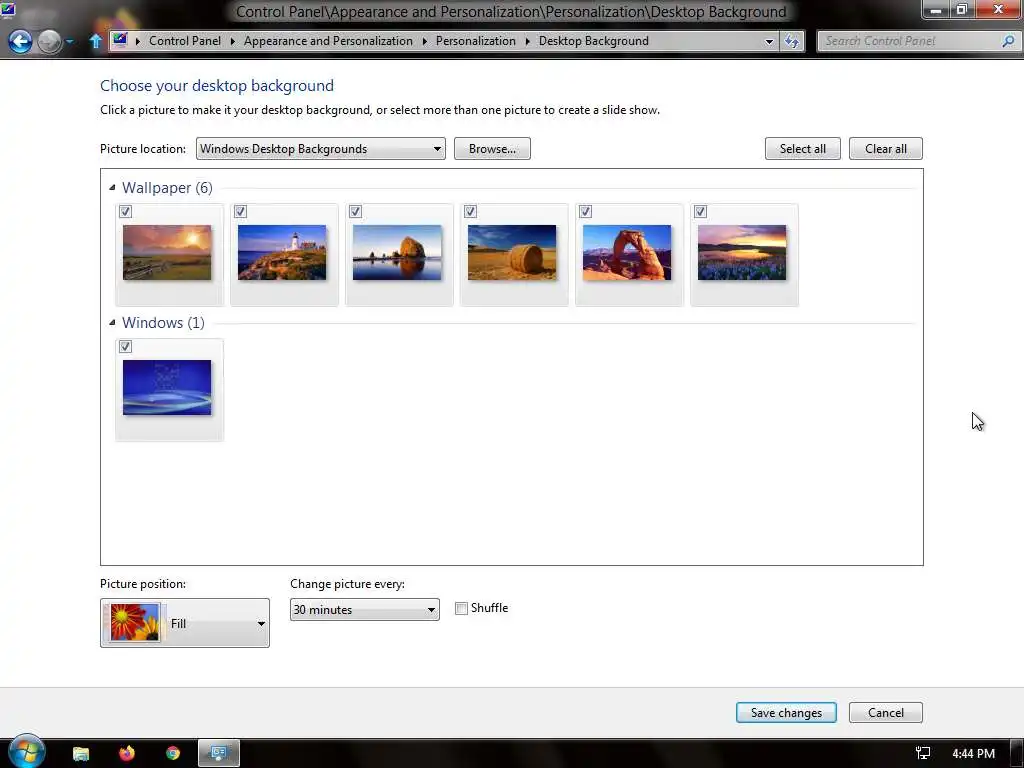Select Personalization breadcrumb
Viewport: 1024px width, 768px height.
tap(475, 40)
